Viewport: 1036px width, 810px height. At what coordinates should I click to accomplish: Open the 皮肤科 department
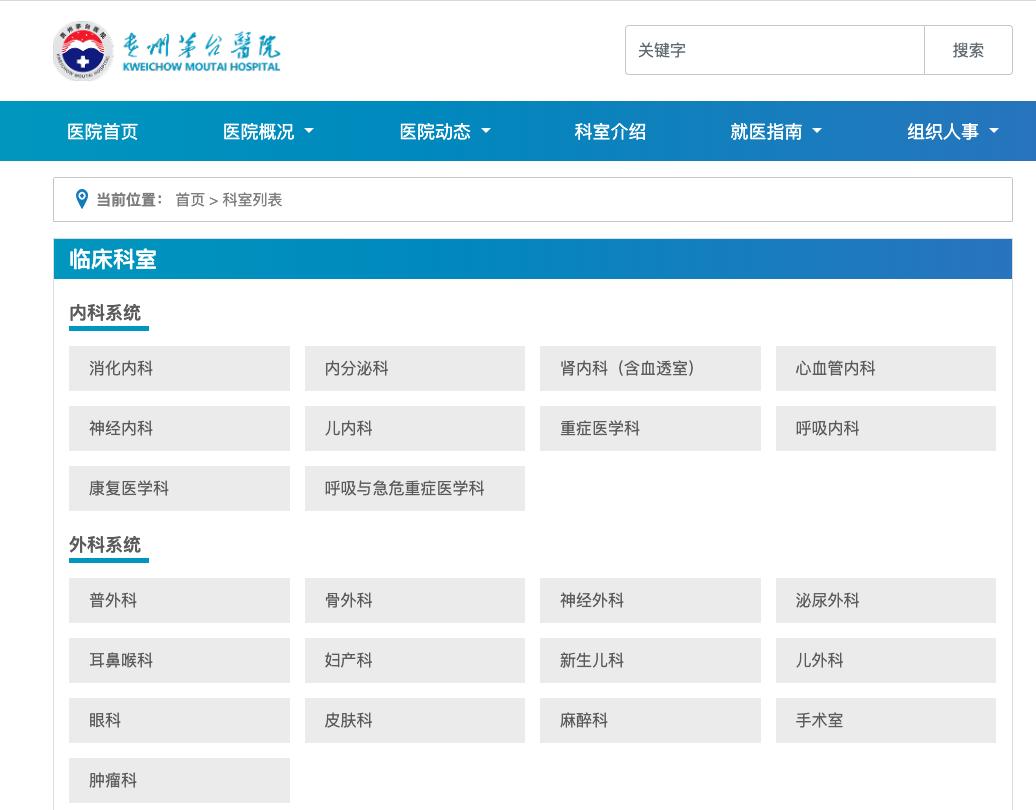point(415,720)
